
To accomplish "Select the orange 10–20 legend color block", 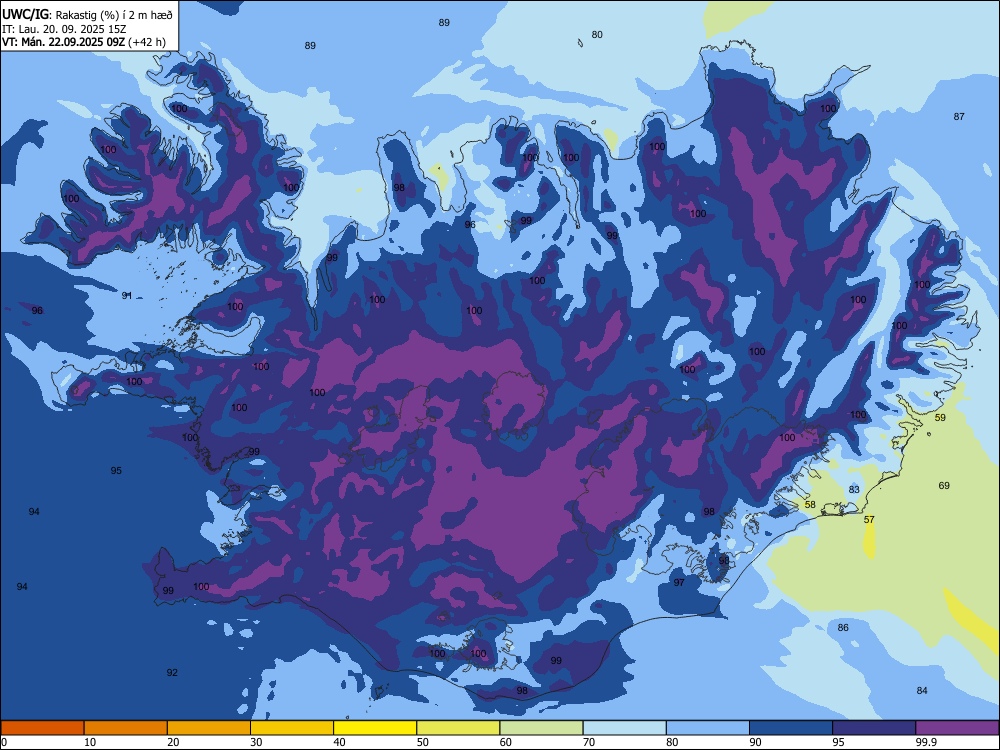I will tap(126, 728).
